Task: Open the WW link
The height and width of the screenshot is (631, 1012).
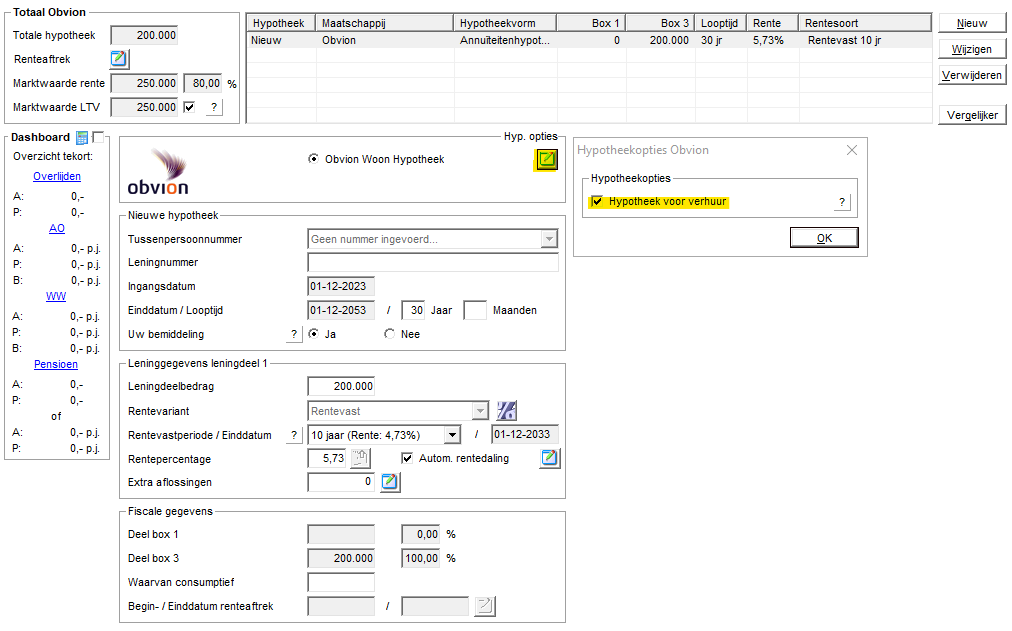Action: 56,296
